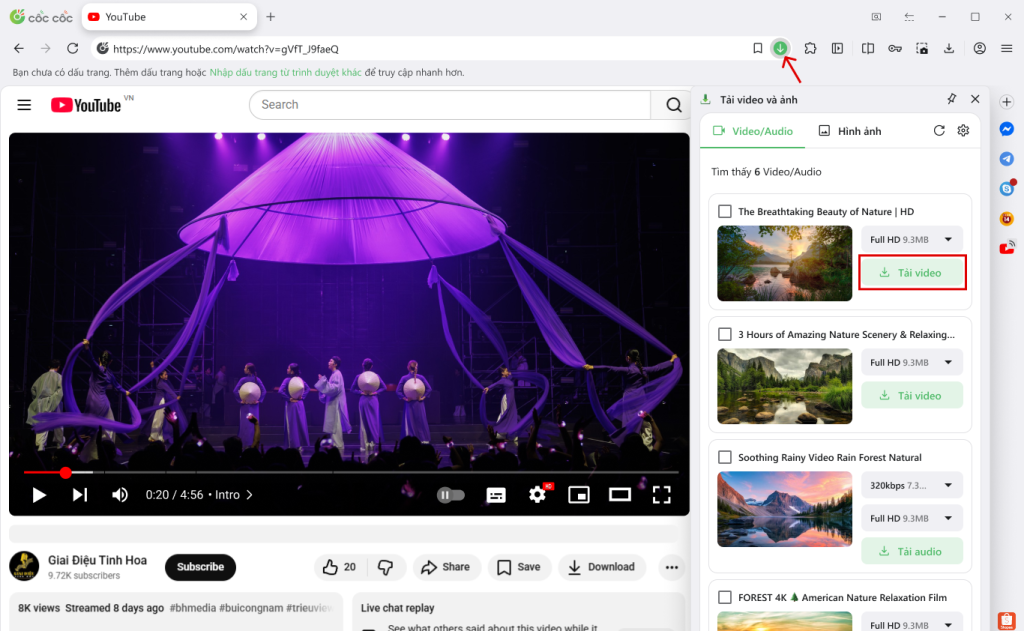Dislike the video

pos(386,567)
